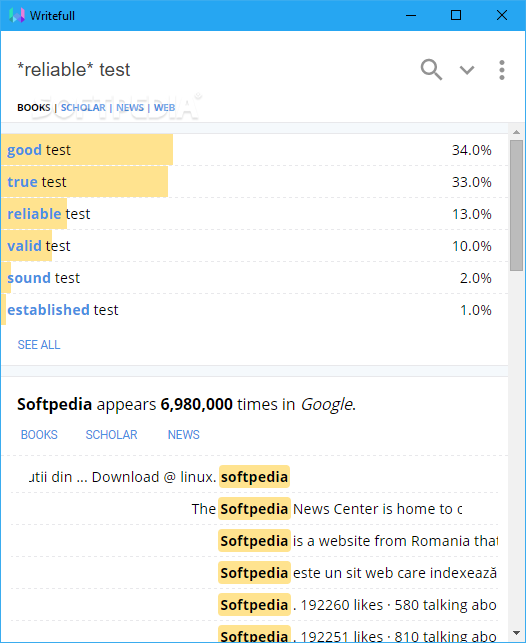Viewport: 526px width, 643px height.
Task: Click the 'good test' result
Action: (254, 150)
